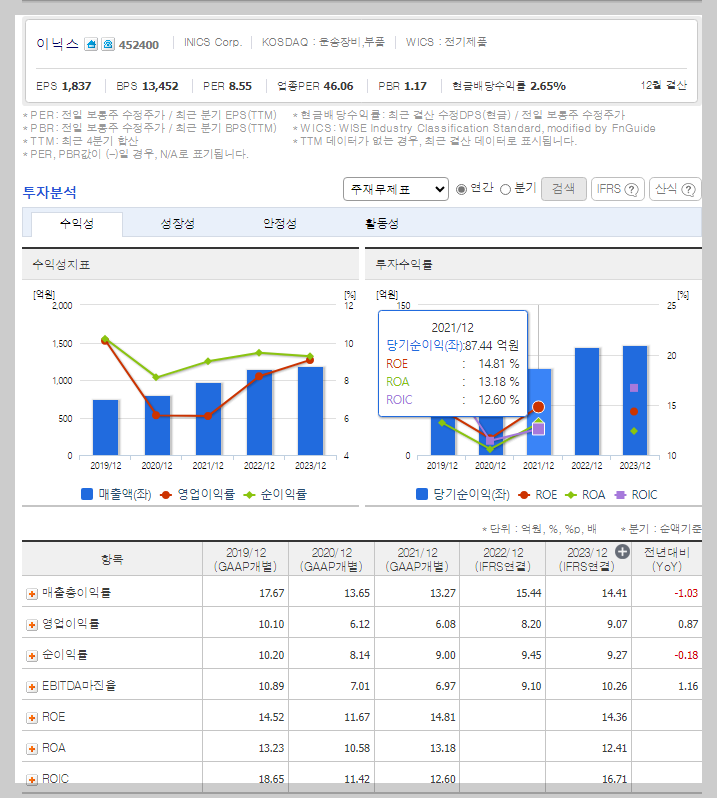Click the -1.03 YoY value for 매출총이익률
The image size is (717, 798).
click(x=686, y=593)
